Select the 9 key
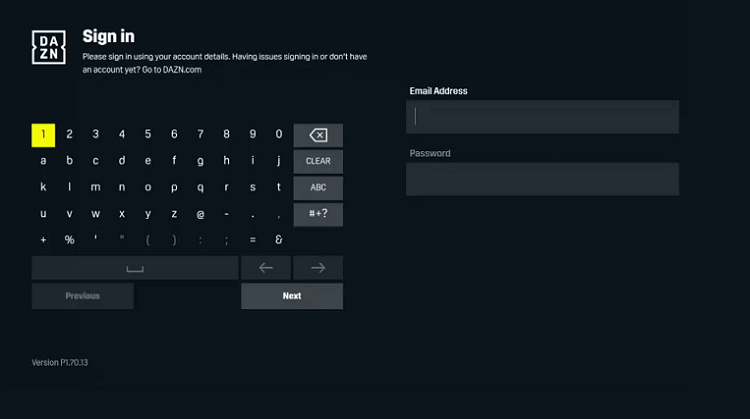The width and height of the screenshot is (750, 419). [x=253, y=135]
